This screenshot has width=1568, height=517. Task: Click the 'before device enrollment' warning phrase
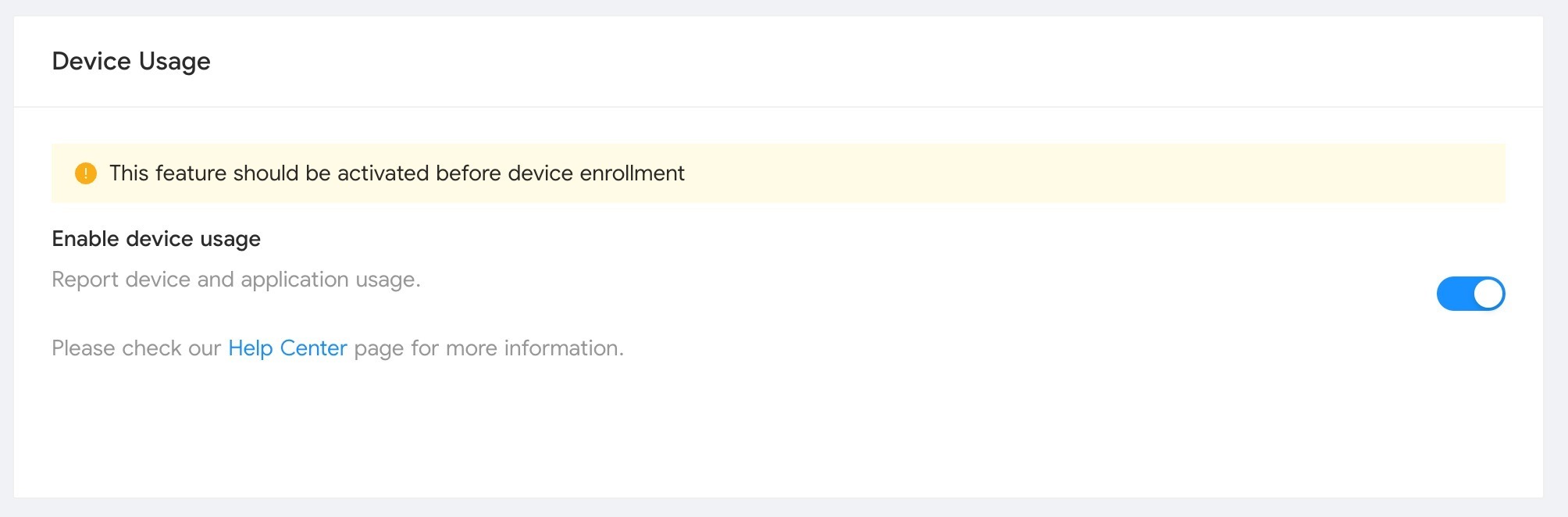point(560,173)
